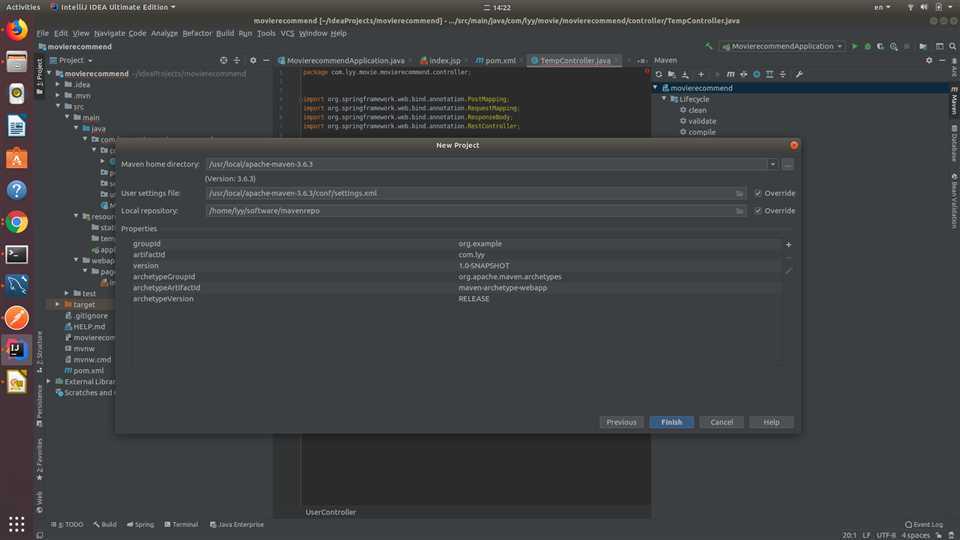This screenshot has height=540, width=960.
Task: Open Terminal tool window at bottom
Action: [x=181, y=525]
